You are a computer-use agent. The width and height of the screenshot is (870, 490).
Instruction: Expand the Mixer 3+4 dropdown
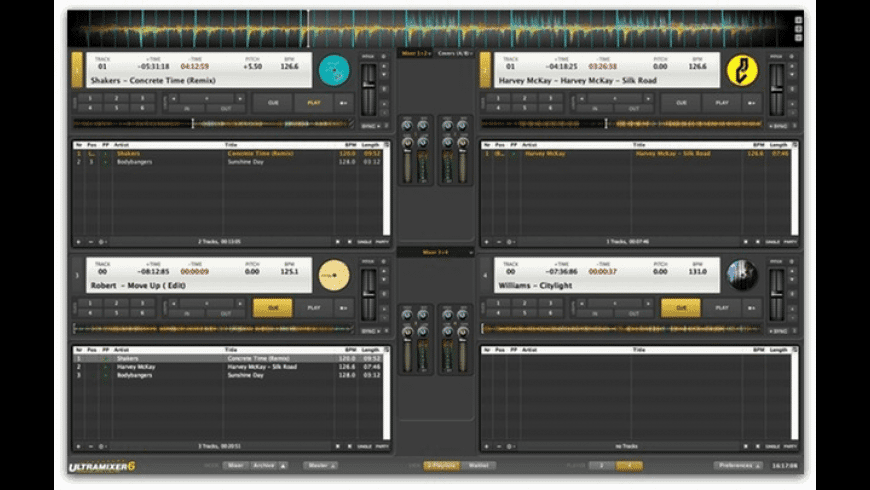(435, 253)
